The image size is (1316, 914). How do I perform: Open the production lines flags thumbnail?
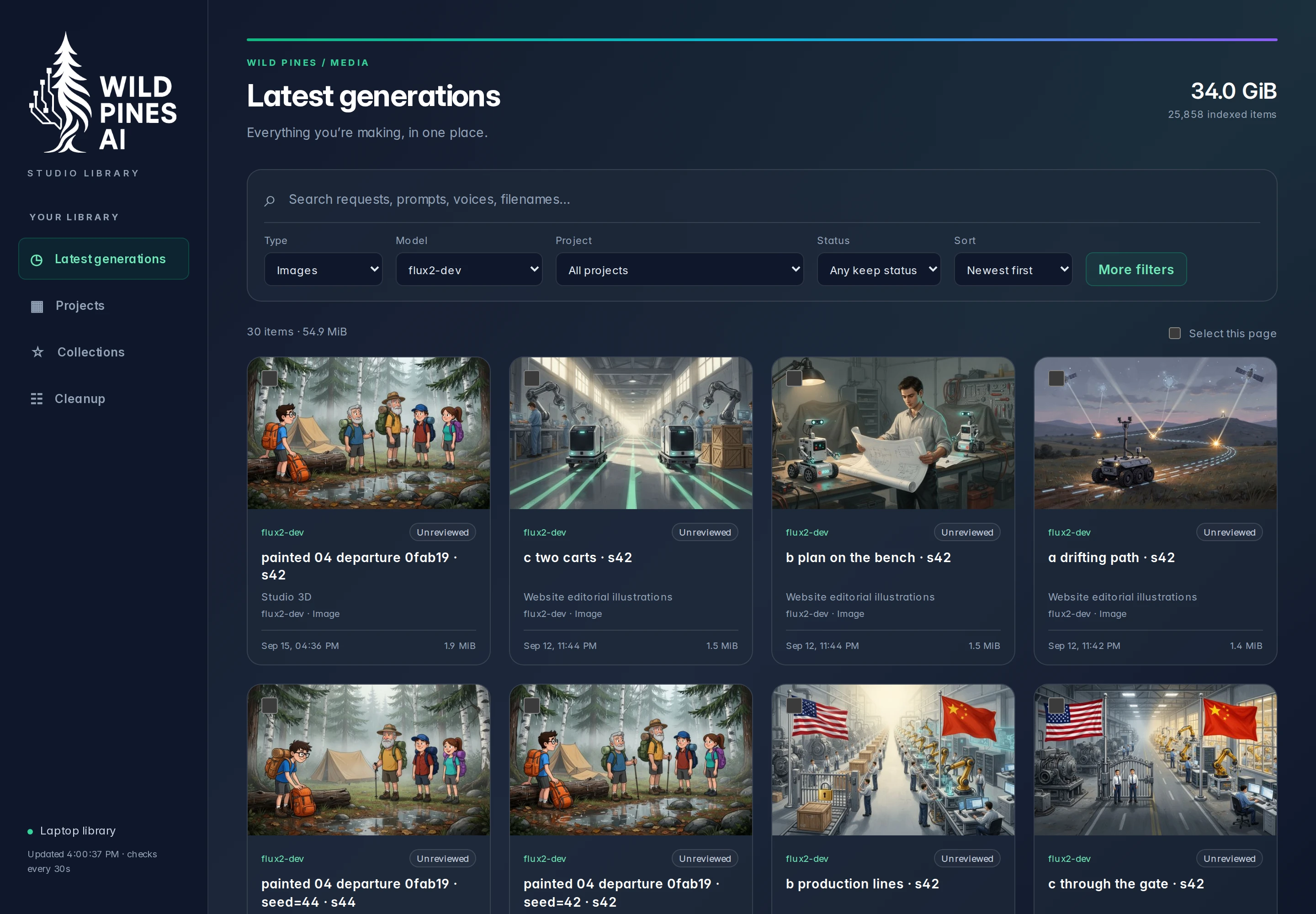(893, 760)
